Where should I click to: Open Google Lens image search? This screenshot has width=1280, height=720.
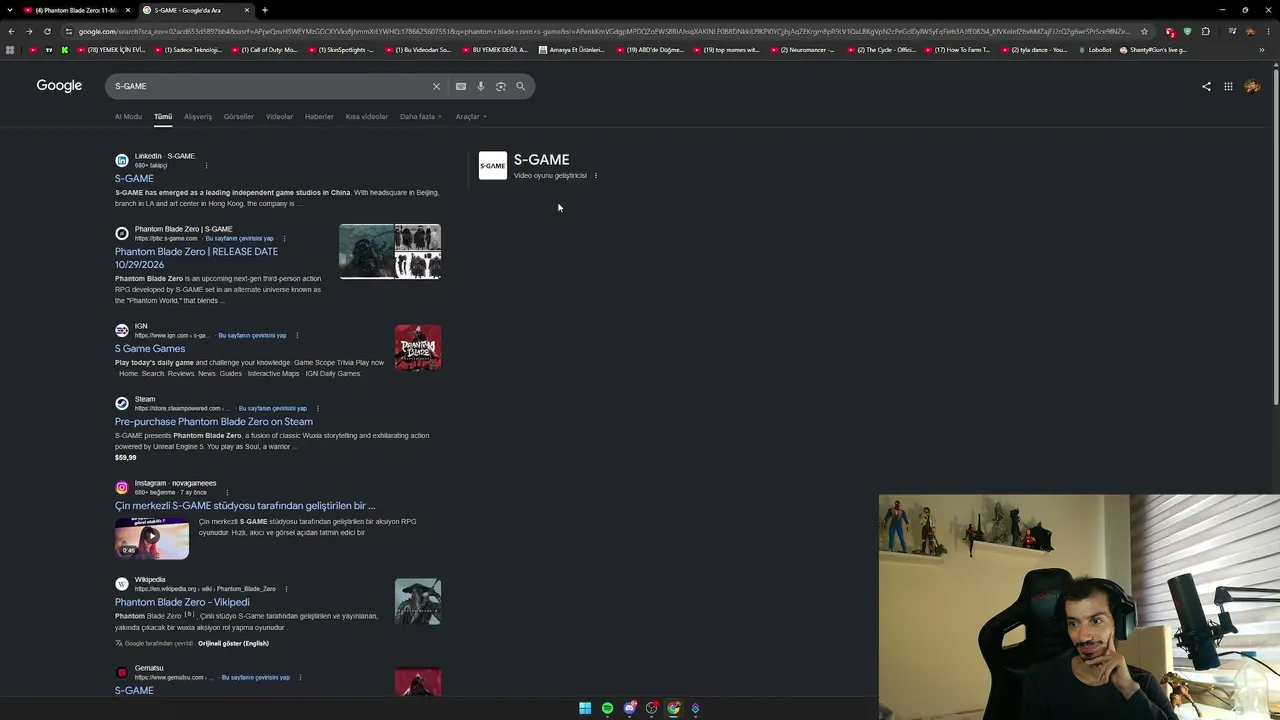click(x=501, y=86)
